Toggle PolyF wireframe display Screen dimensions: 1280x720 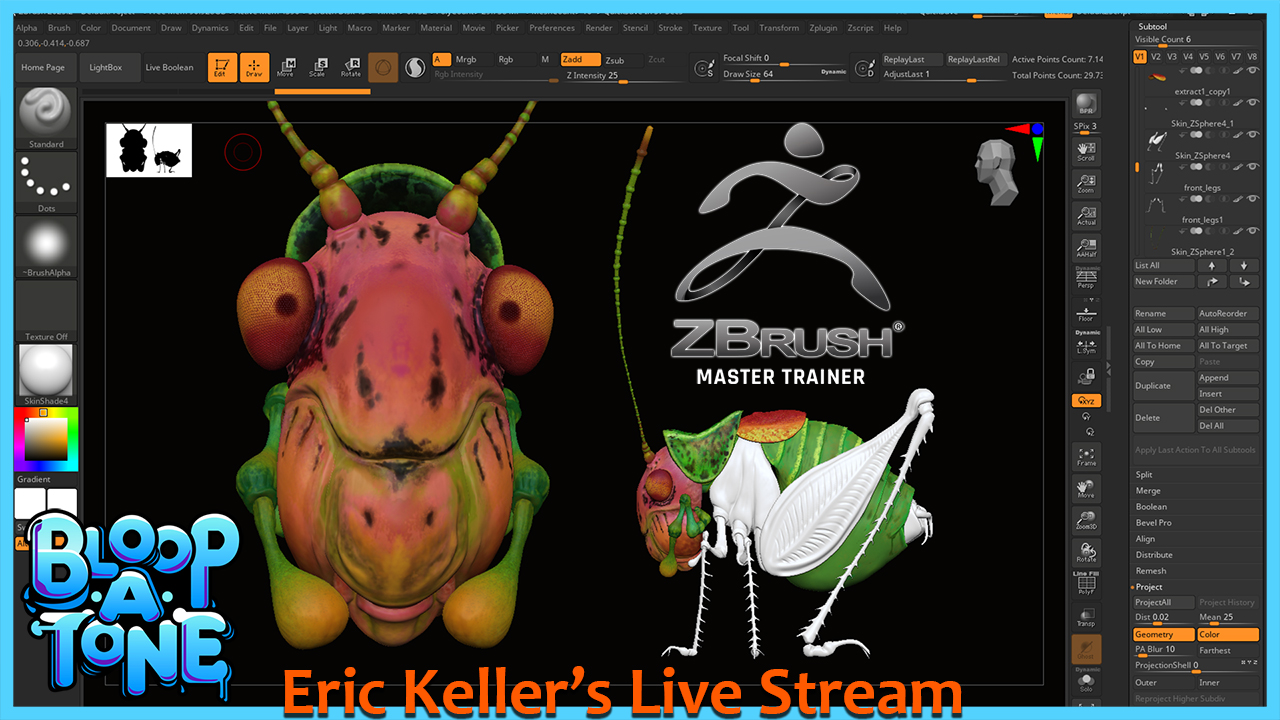click(x=1086, y=584)
